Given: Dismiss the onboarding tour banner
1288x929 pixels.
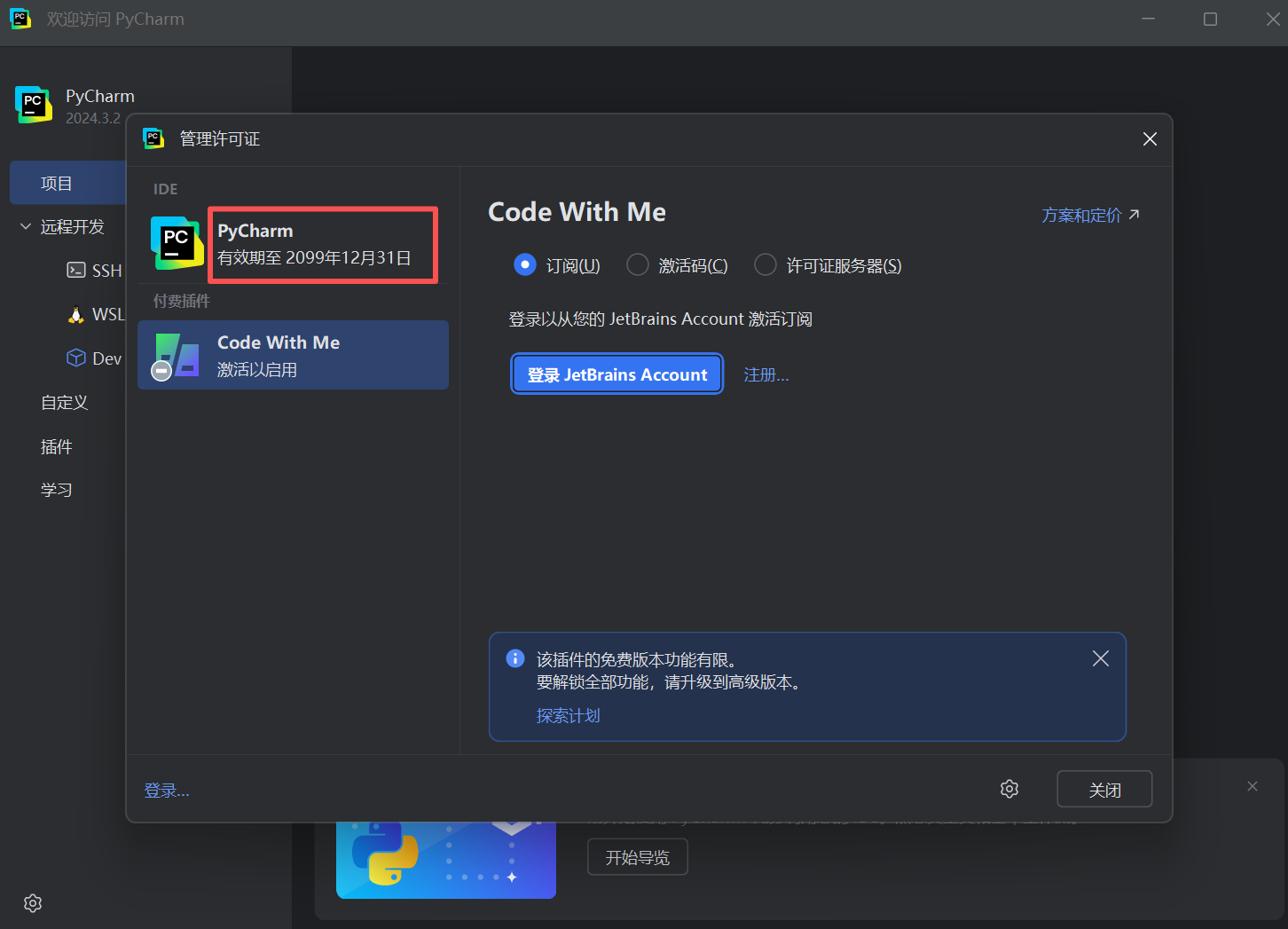Looking at the screenshot, I should coord(1253,786).
